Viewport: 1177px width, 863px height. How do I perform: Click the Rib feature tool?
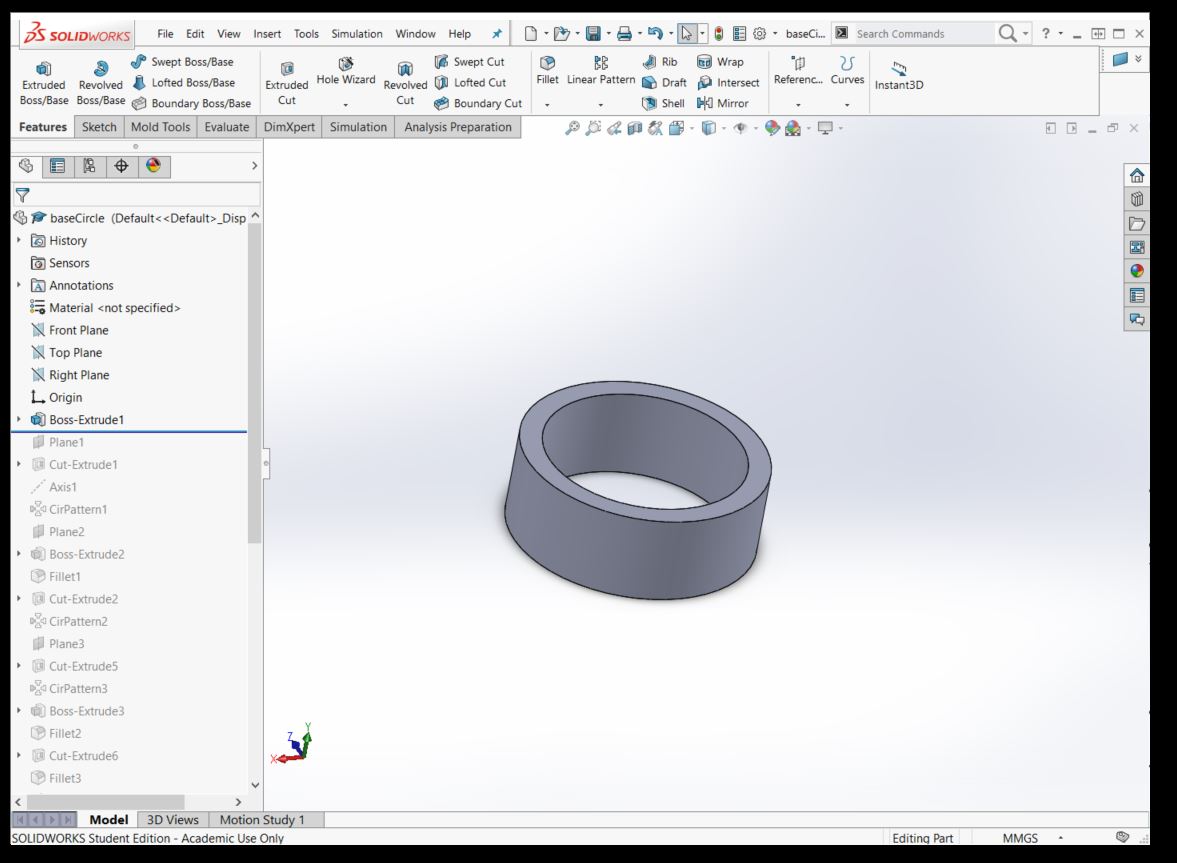click(660, 62)
